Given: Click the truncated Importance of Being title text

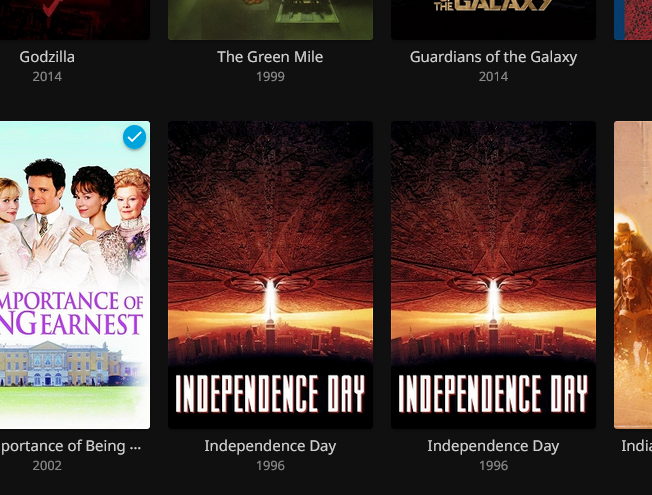Looking at the screenshot, I should 70,446.
